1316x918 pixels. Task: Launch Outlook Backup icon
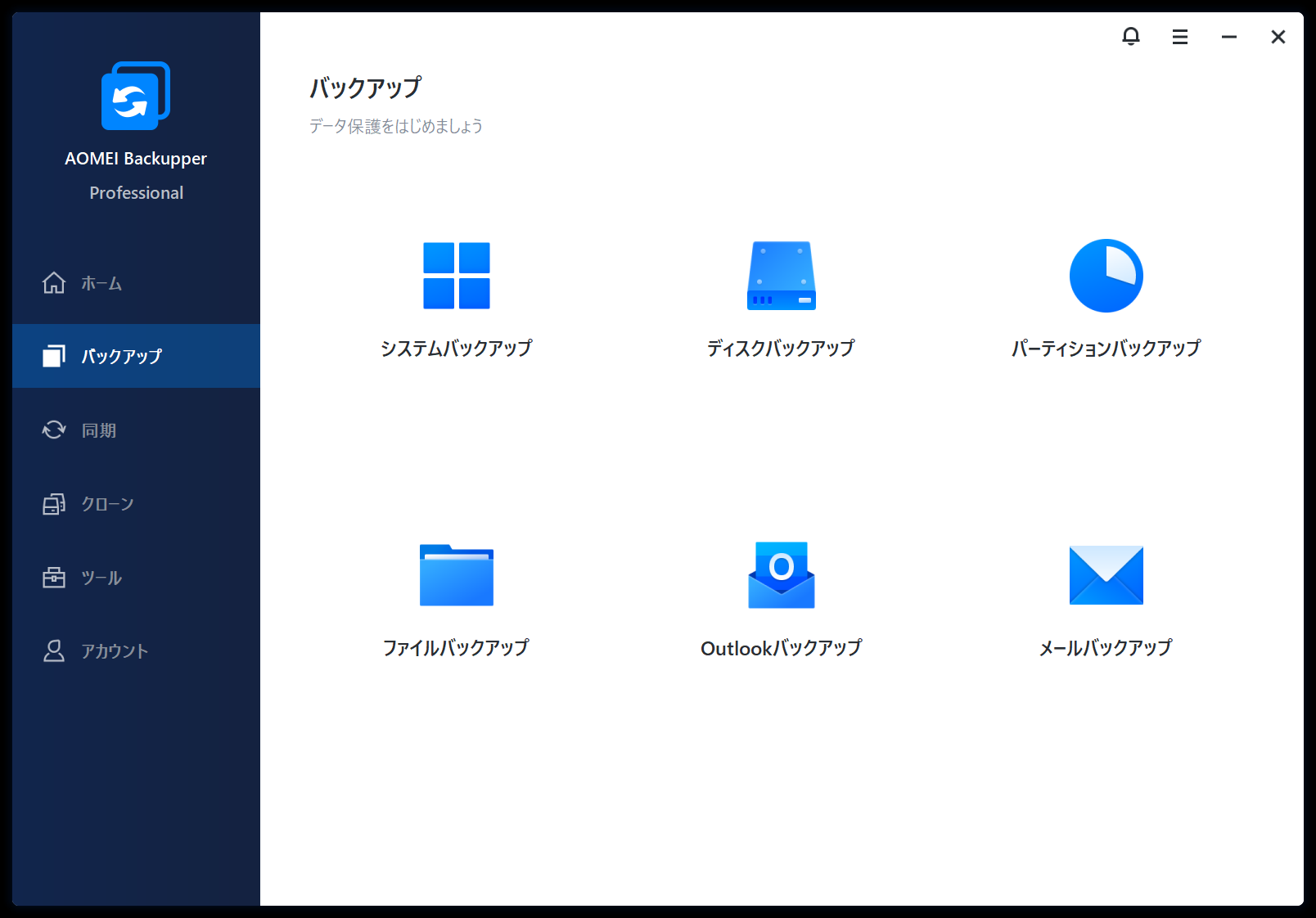[x=781, y=575]
